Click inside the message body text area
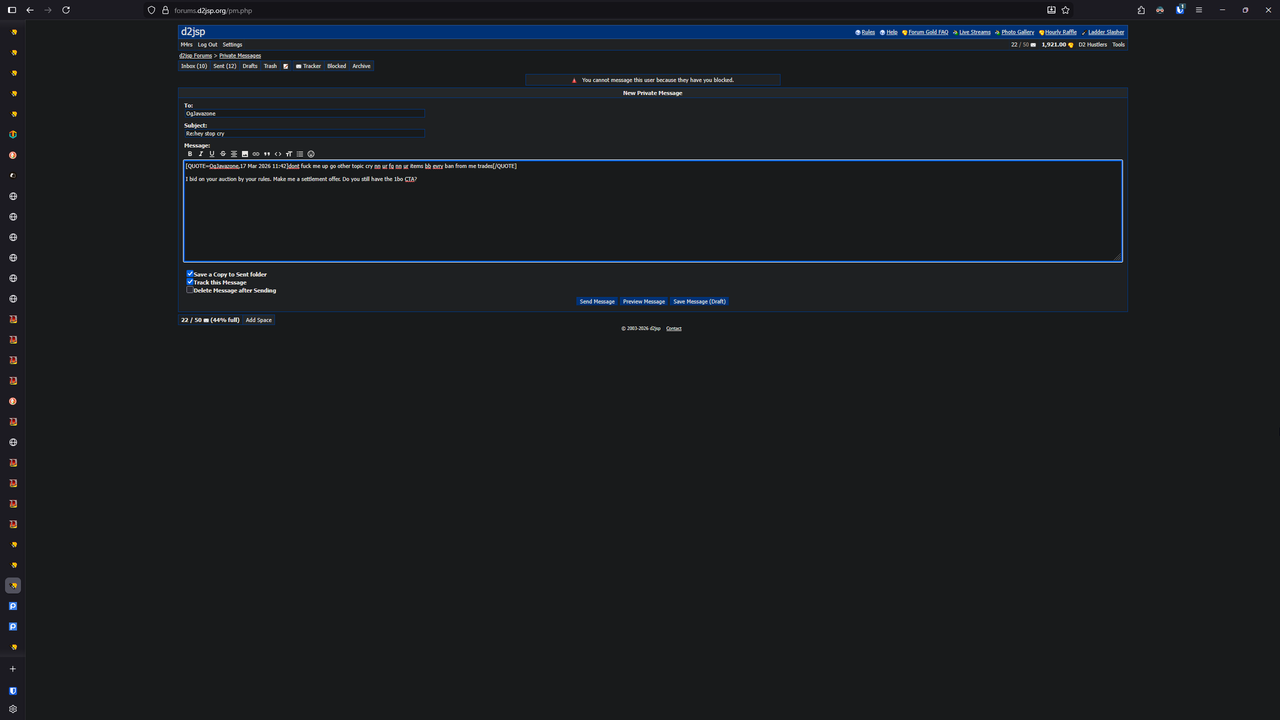Image resolution: width=1280 pixels, height=720 pixels. 653,211
